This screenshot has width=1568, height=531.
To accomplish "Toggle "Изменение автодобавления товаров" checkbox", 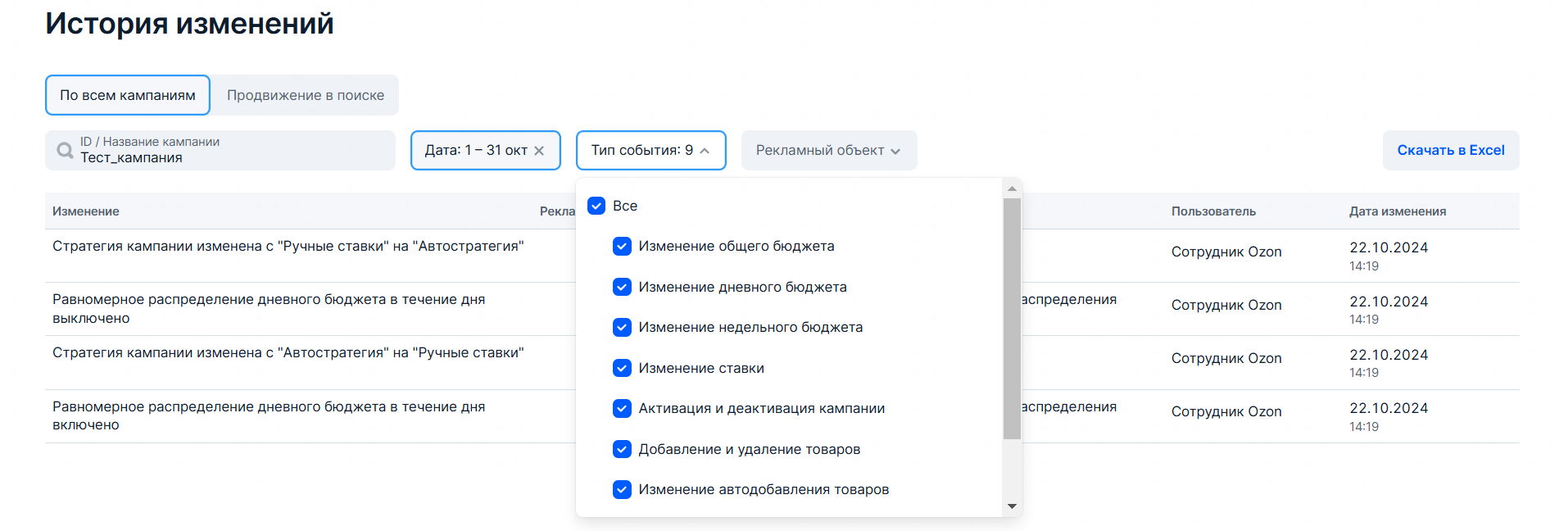I will [622, 490].
